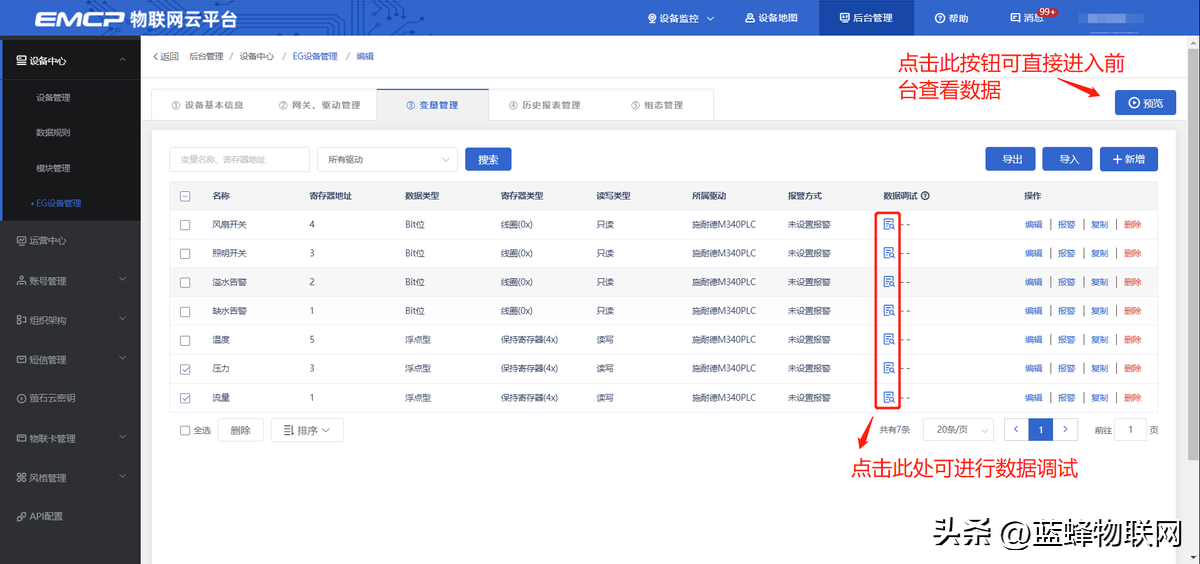Switch to 历史报表管理 tab
The width and height of the screenshot is (1200, 564).
tap(544, 105)
